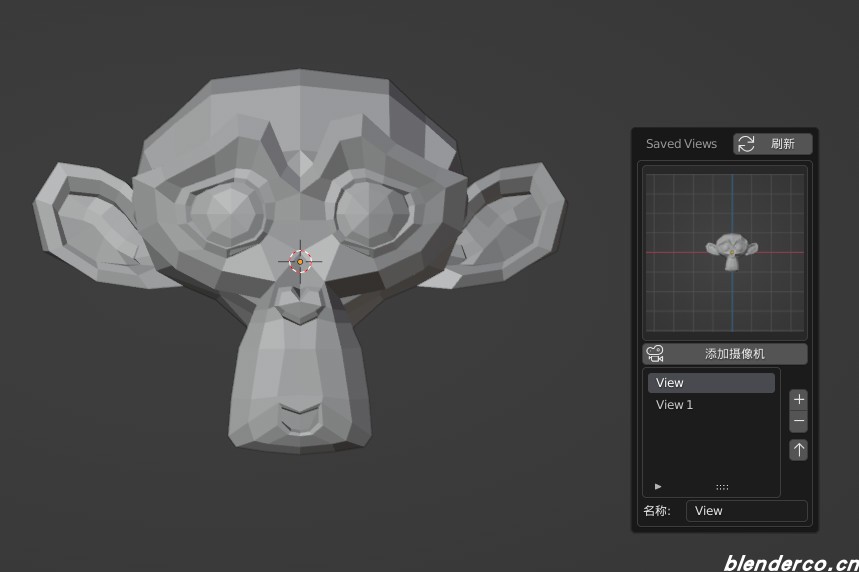Add a new saved view with plus
859x572 pixels.
[799, 399]
